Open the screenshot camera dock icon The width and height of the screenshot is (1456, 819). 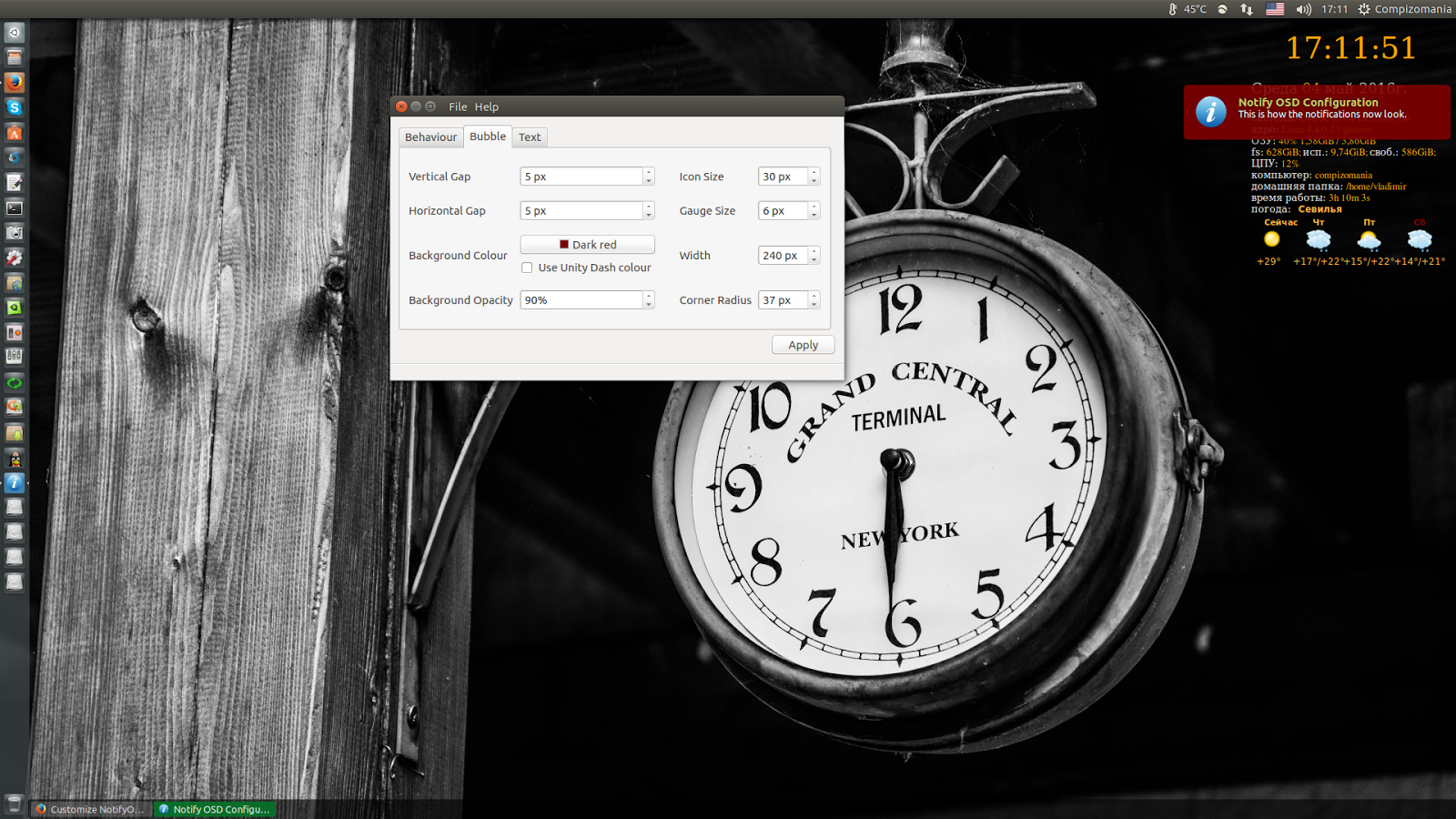[x=14, y=233]
